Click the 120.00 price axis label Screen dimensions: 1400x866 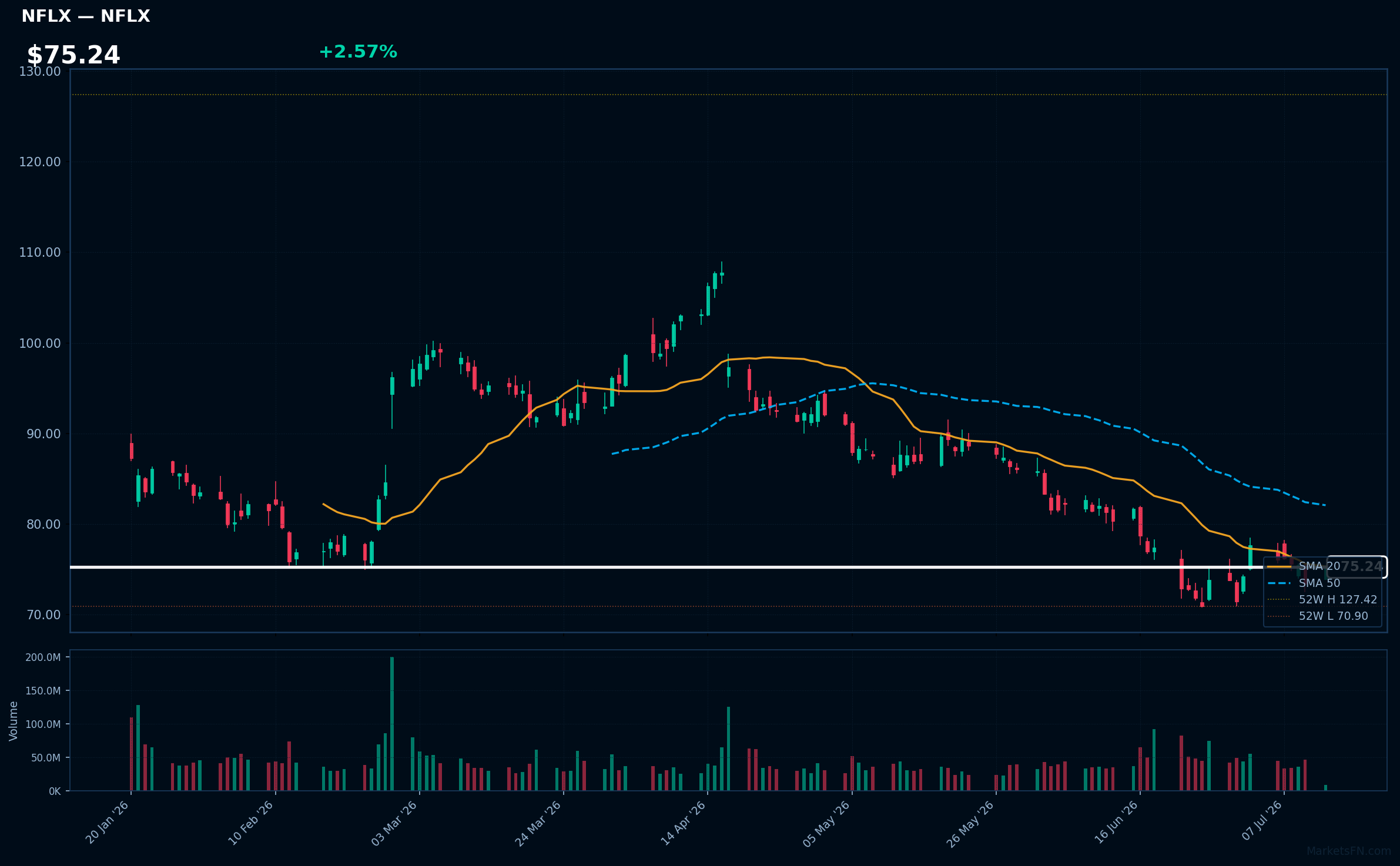click(x=40, y=162)
